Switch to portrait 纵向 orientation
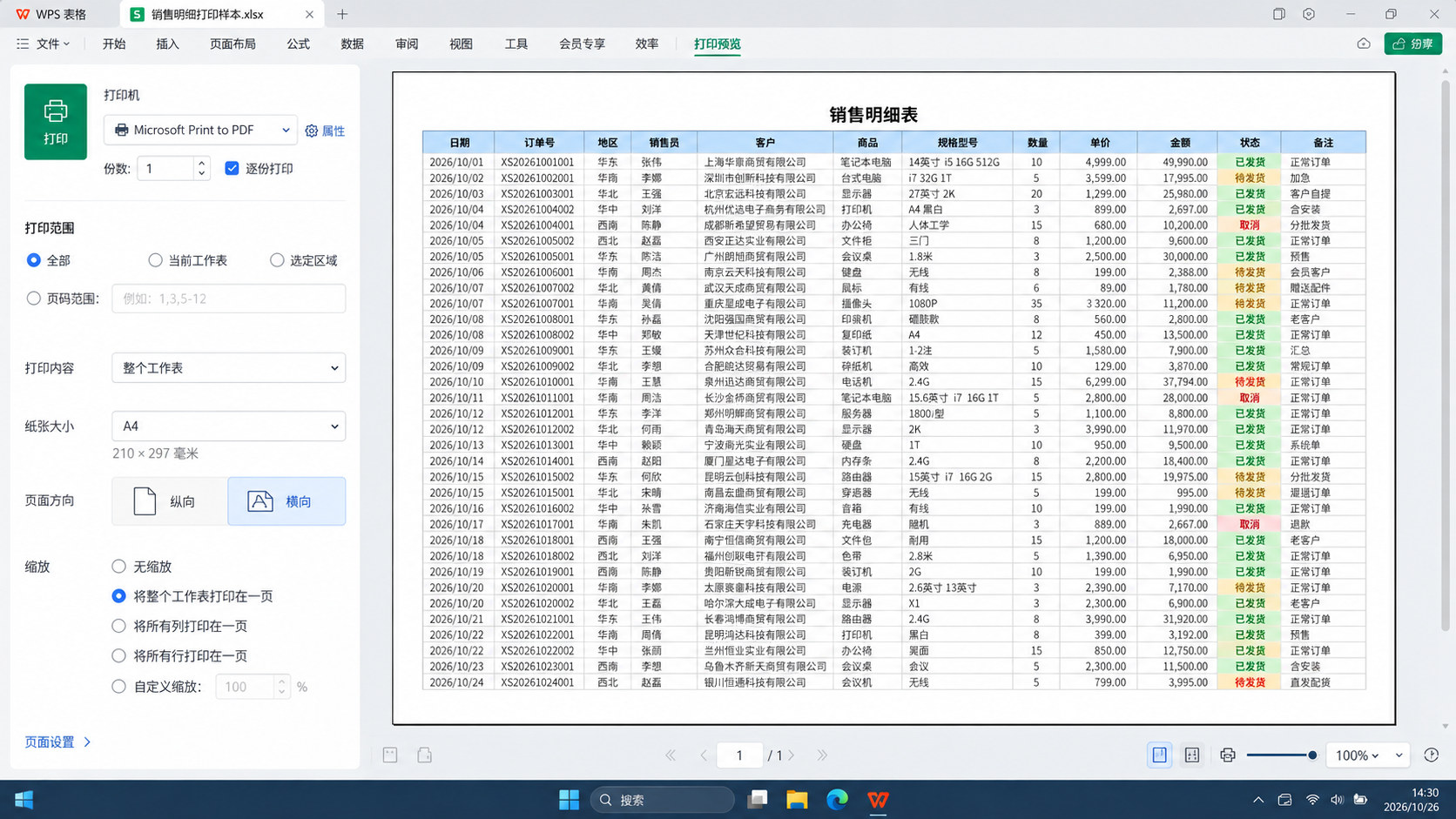This screenshot has height=819, width=1456. 170,501
